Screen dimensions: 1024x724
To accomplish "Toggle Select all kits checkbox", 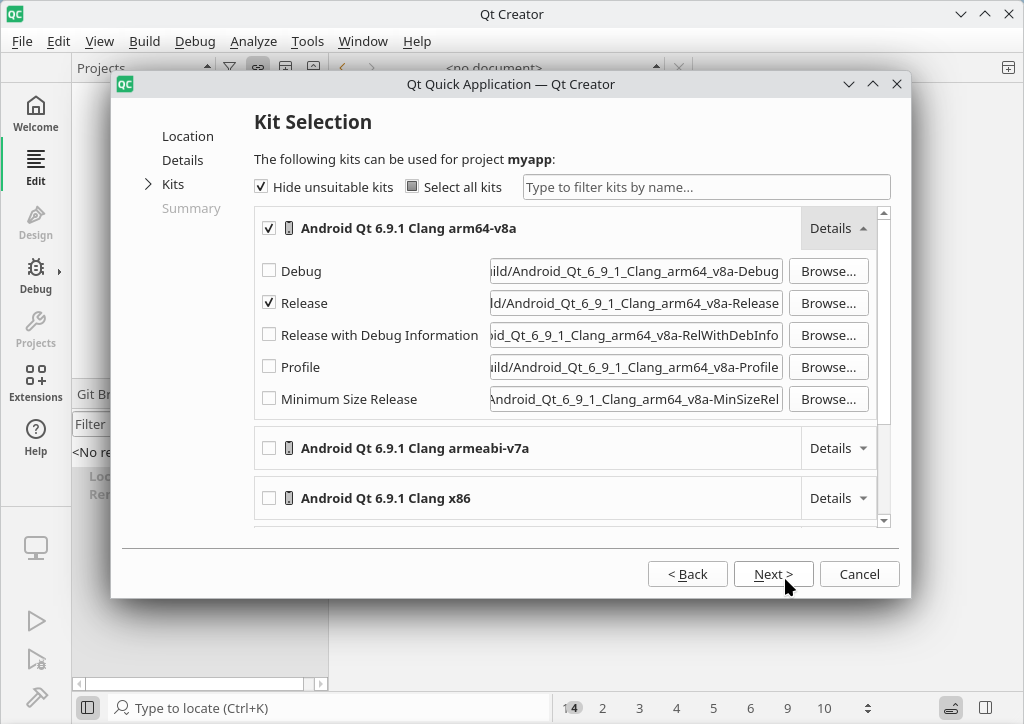I will pos(412,187).
